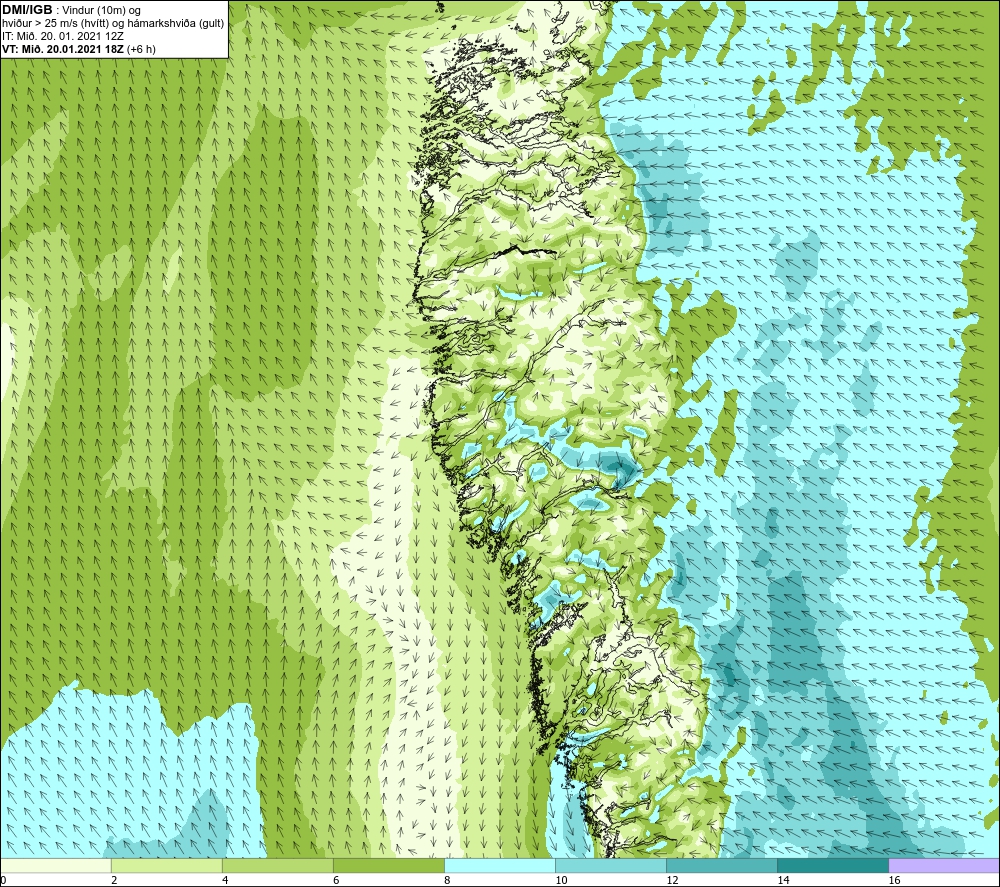The width and height of the screenshot is (1000, 887).
Task: Click the purple above-16 m/s legend swatch
Action: tap(944, 865)
